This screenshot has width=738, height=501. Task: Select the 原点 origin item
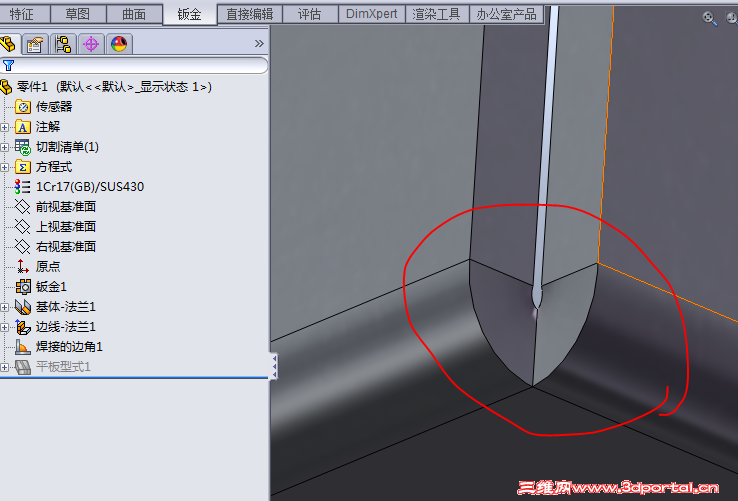[x=48, y=267]
